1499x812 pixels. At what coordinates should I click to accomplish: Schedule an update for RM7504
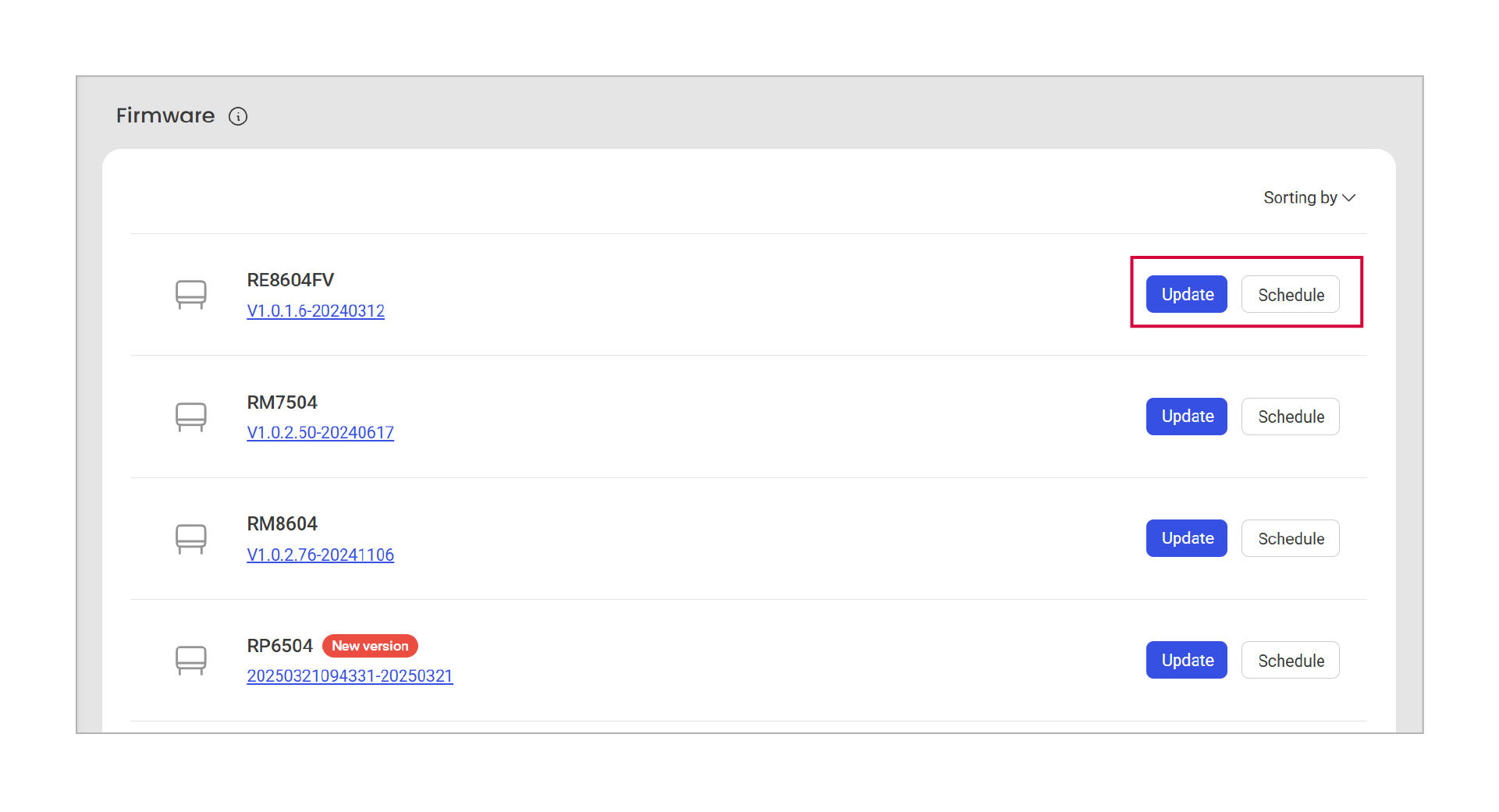(x=1290, y=417)
